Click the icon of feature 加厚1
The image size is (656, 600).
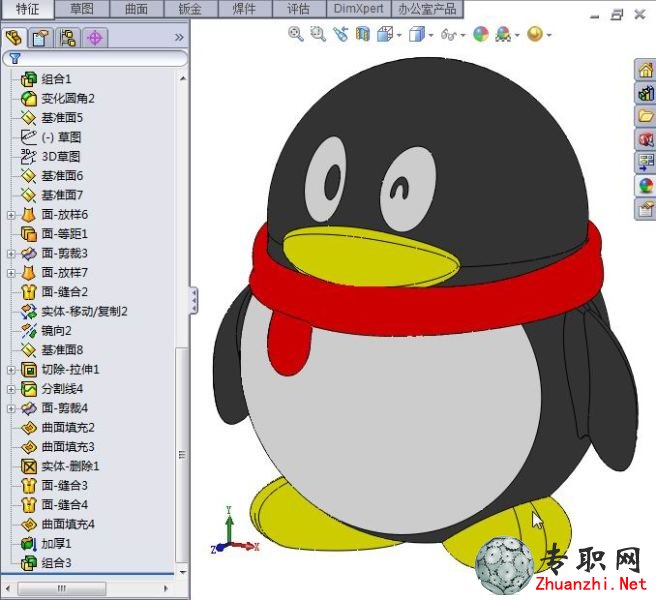[29, 544]
